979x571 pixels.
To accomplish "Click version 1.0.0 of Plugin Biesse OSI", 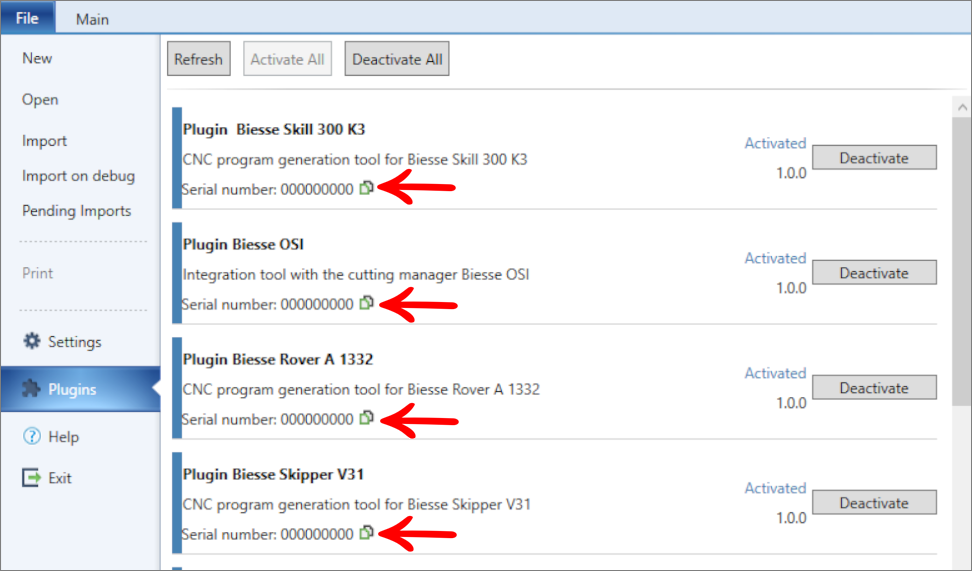I will tap(791, 288).
